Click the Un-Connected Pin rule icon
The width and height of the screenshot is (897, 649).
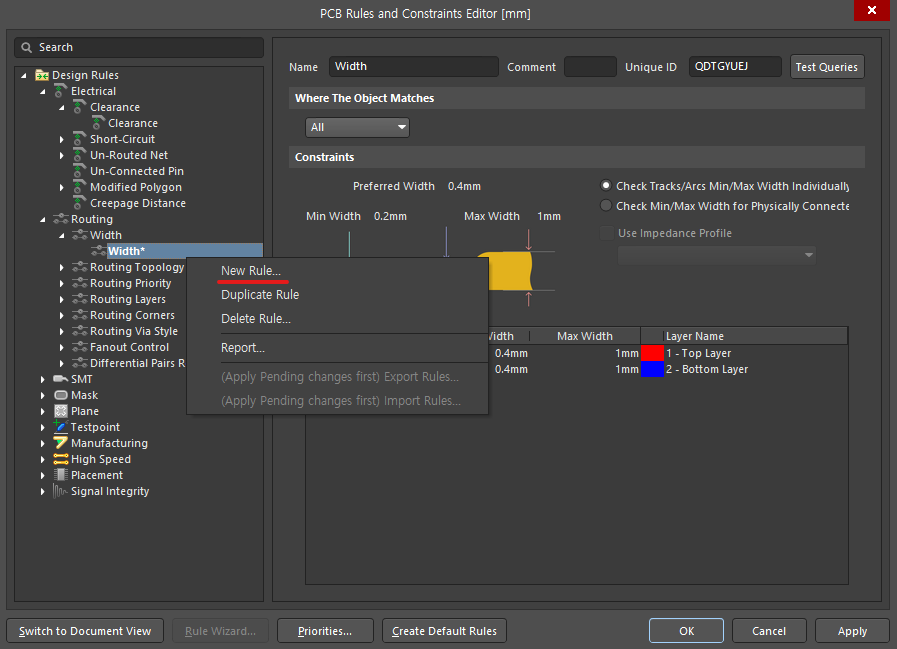[80, 171]
